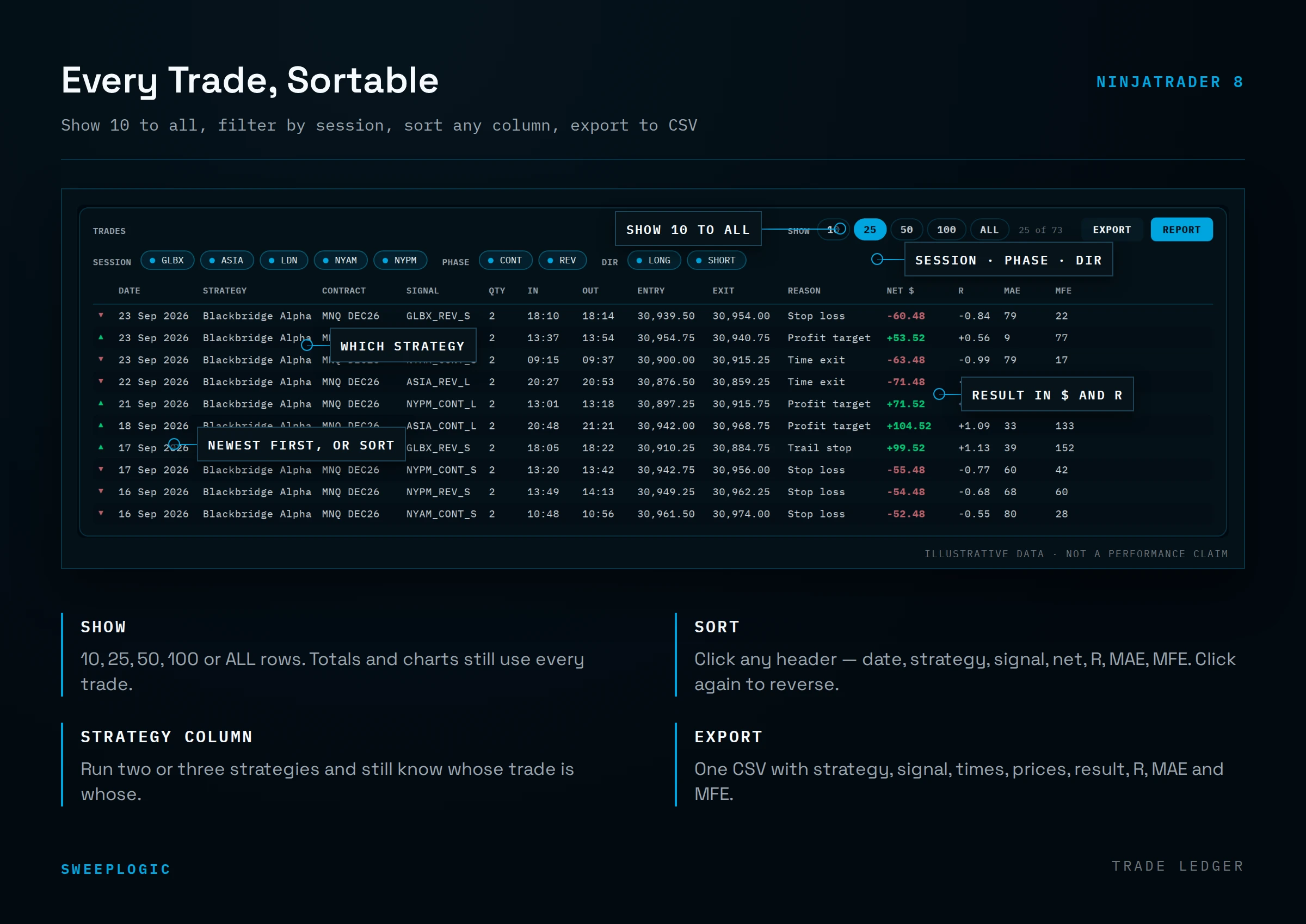Click the Trail stop reason cell
This screenshot has width=1306, height=924.
click(x=819, y=448)
